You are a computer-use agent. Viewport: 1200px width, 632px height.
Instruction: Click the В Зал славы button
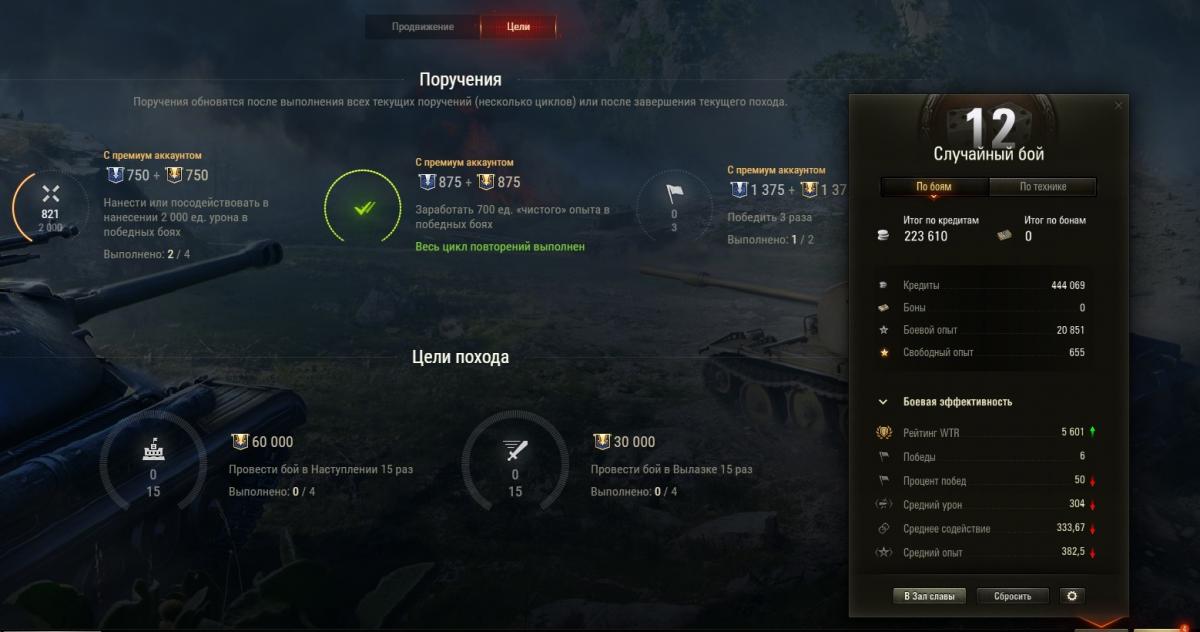click(x=929, y=596)
